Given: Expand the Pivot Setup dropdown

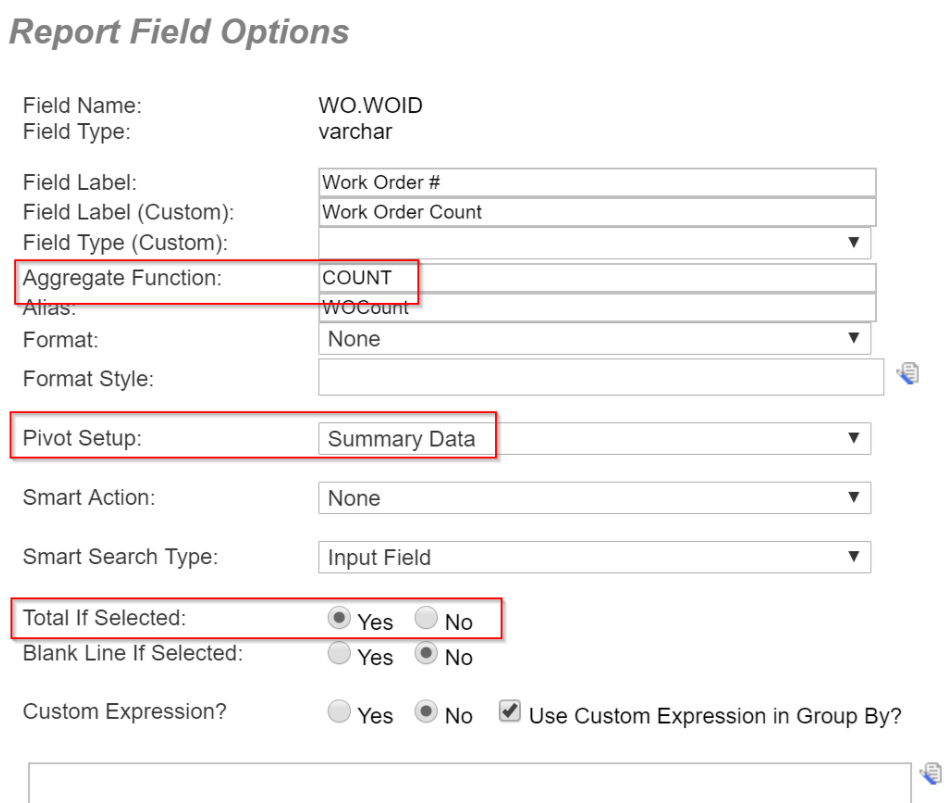Looking at the screenshot, I should pyautogui.click(x=594, y=438).
